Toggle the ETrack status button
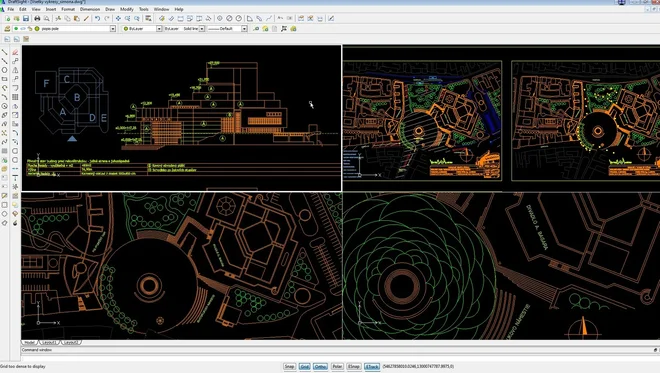660x373 pixels. (x=372, y=366)
